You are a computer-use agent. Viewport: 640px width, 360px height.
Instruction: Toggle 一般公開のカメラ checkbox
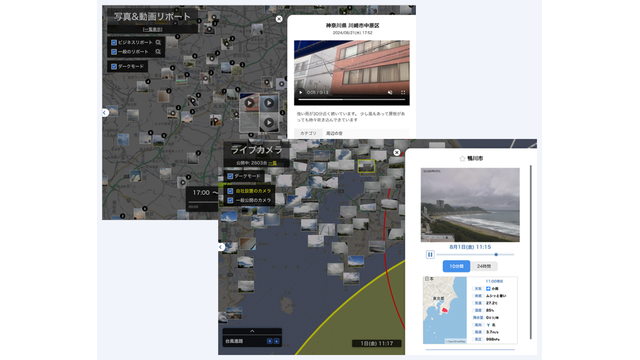pyautogui.click(x=230, y=200)
